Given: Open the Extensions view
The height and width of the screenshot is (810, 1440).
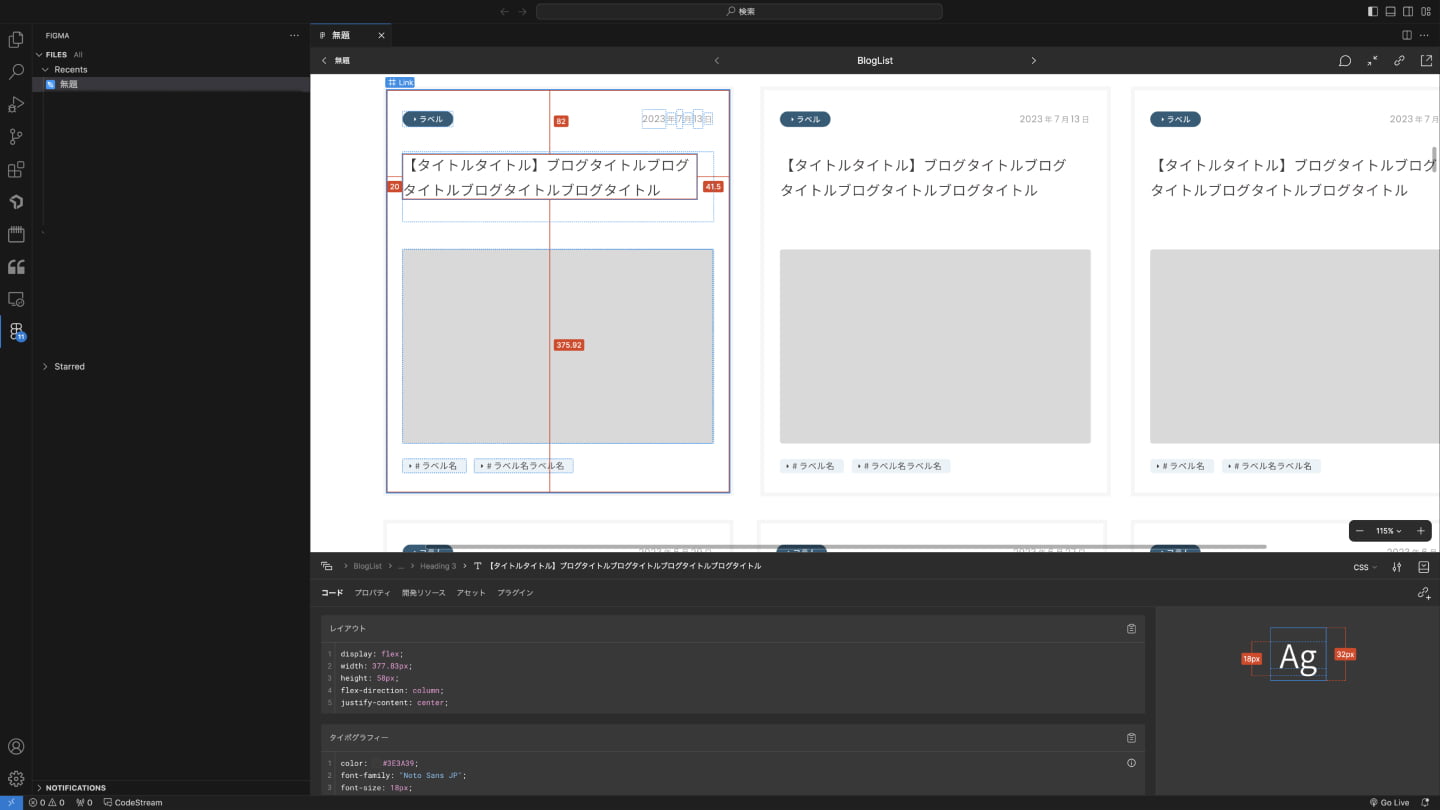Looking at the screenshot, I should coord(16,170).
